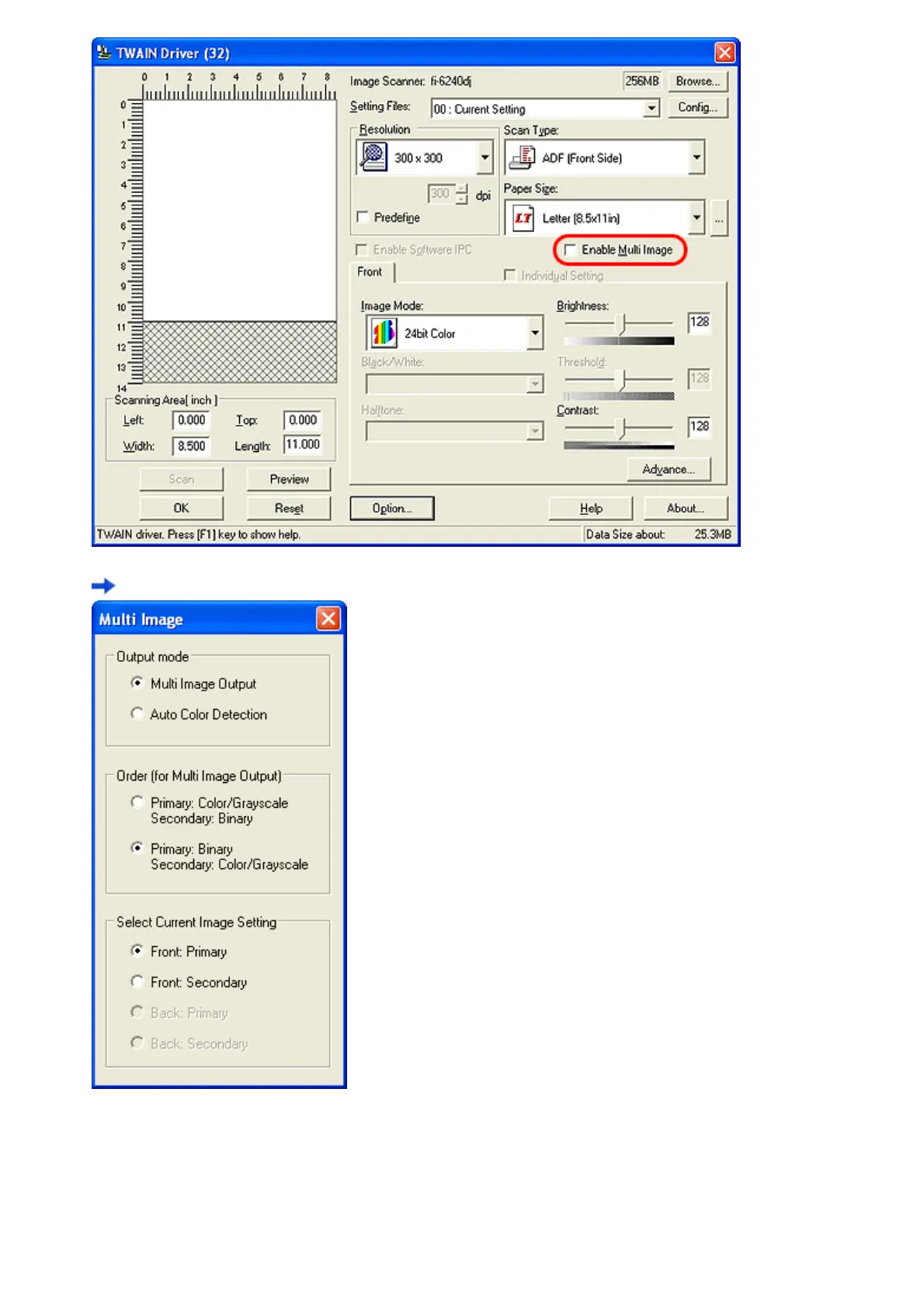Select Front: Primary image setting
Screen dimensions: 924x1308
click(137, 950)
